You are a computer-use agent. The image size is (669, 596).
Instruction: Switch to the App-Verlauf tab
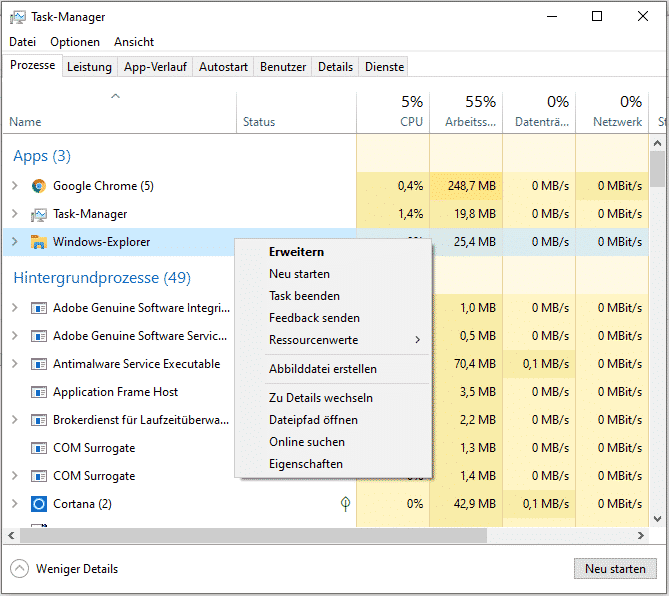[x=155, y=67]
